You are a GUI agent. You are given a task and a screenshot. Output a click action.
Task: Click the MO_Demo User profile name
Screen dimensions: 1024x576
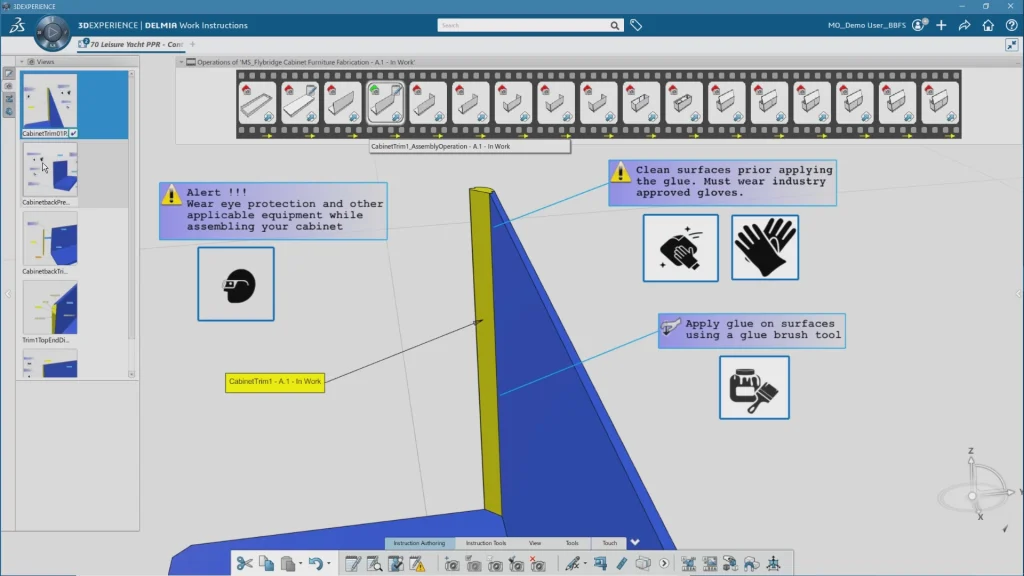coord(867,25)
